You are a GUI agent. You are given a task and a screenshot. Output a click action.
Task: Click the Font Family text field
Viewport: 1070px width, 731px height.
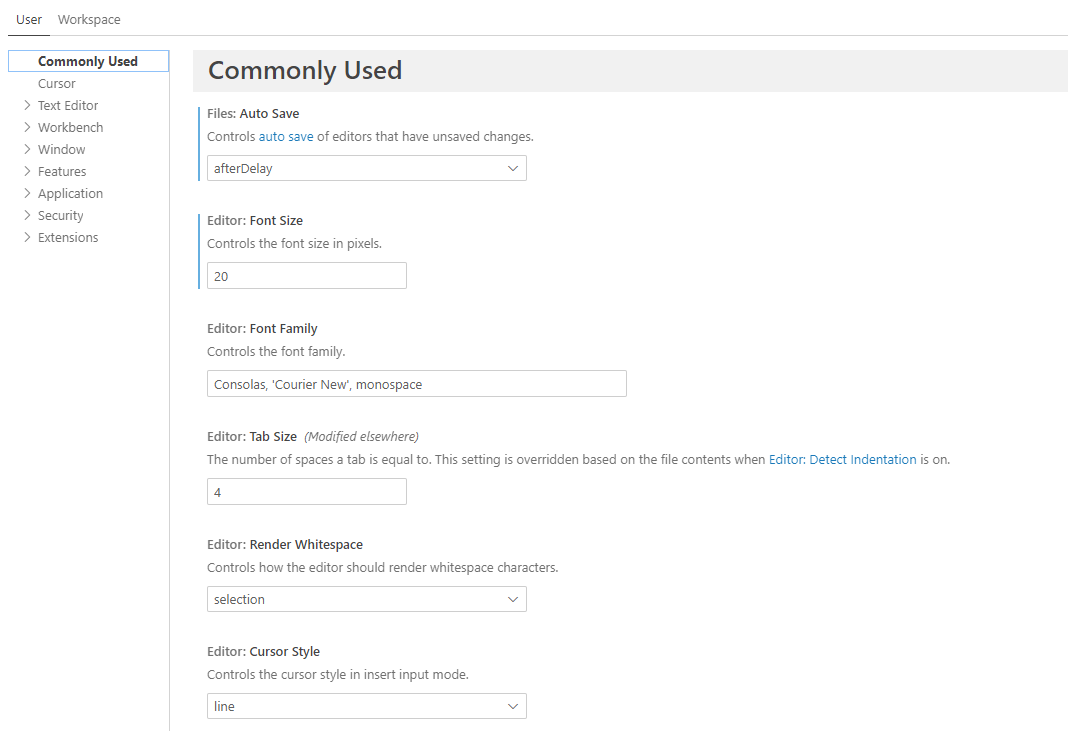(416, 385)
